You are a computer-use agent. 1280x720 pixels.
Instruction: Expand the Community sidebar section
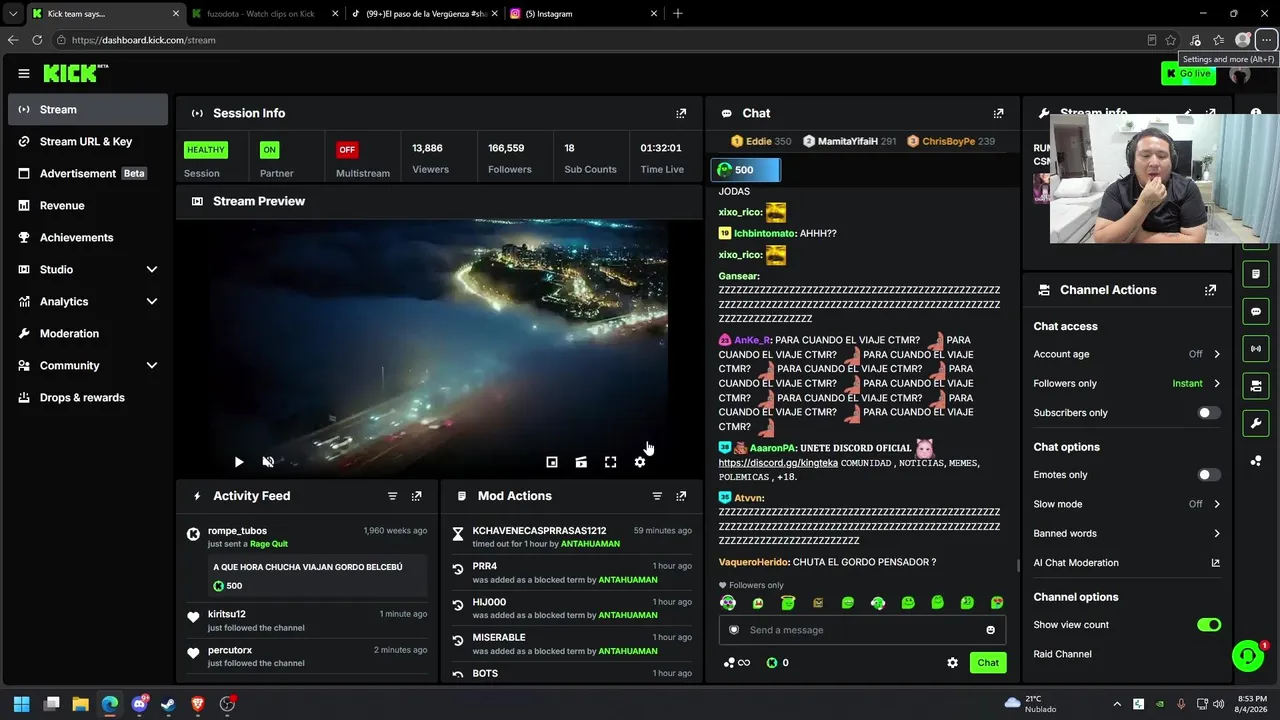click(152, 366)
